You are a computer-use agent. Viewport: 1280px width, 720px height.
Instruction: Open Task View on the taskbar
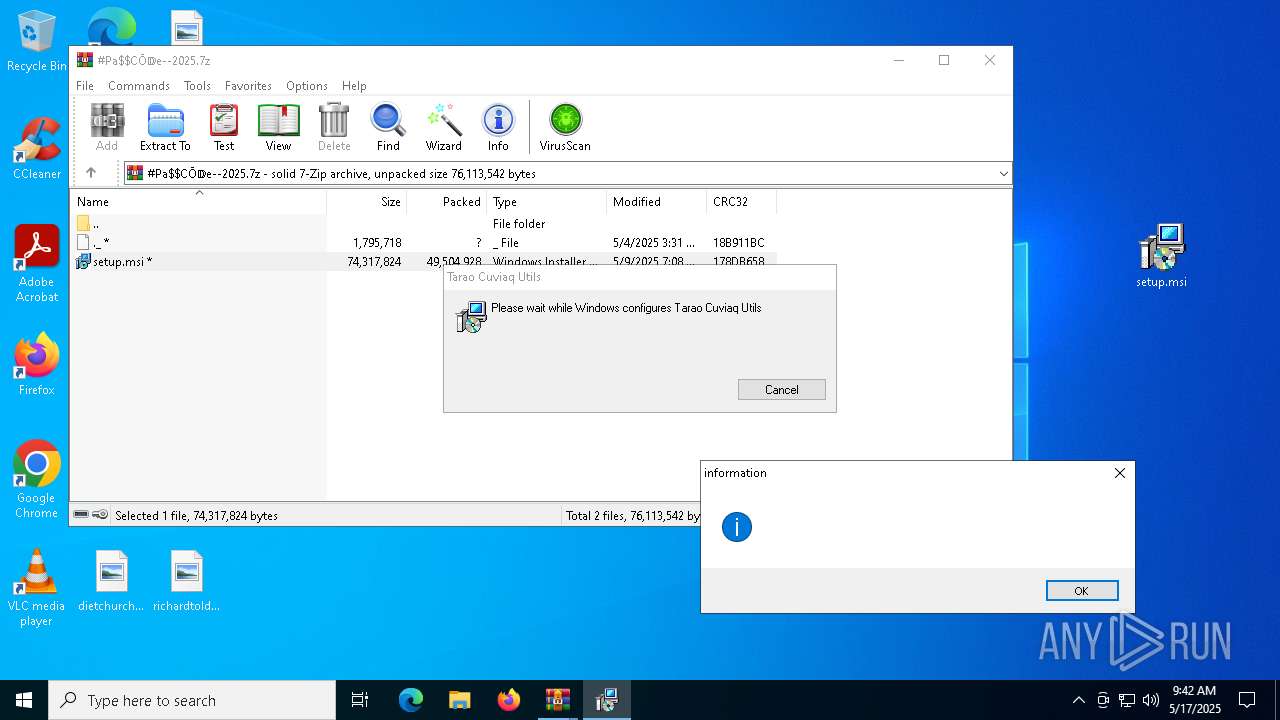(360, 700)
